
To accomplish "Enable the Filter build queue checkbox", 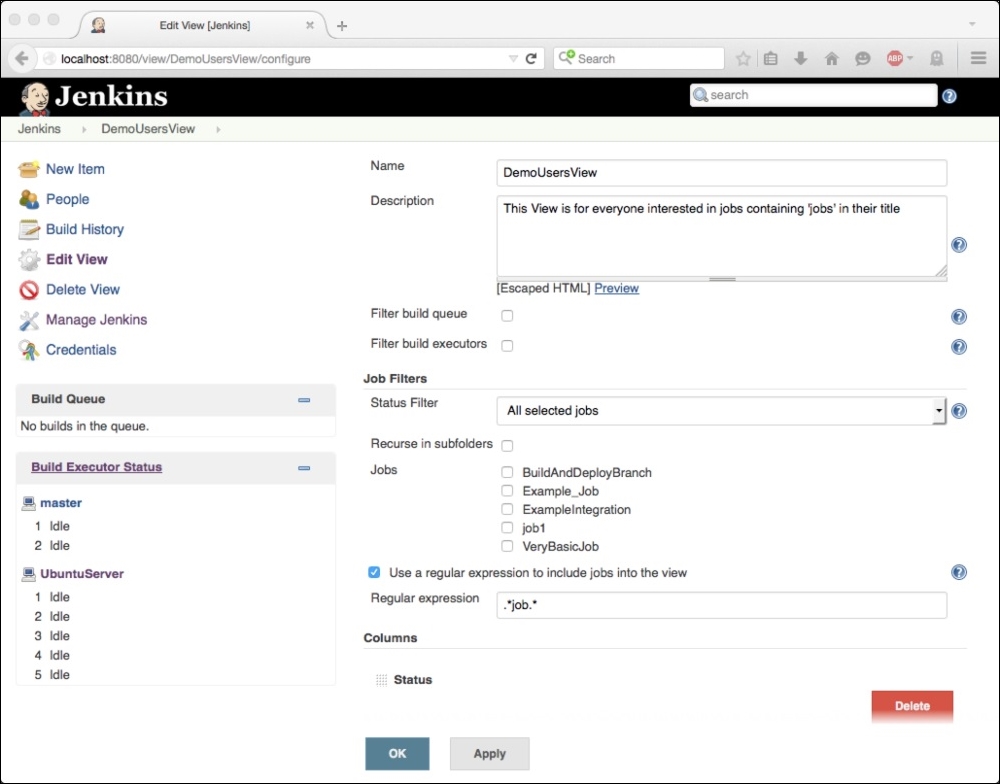I will (x=507, y=314).
